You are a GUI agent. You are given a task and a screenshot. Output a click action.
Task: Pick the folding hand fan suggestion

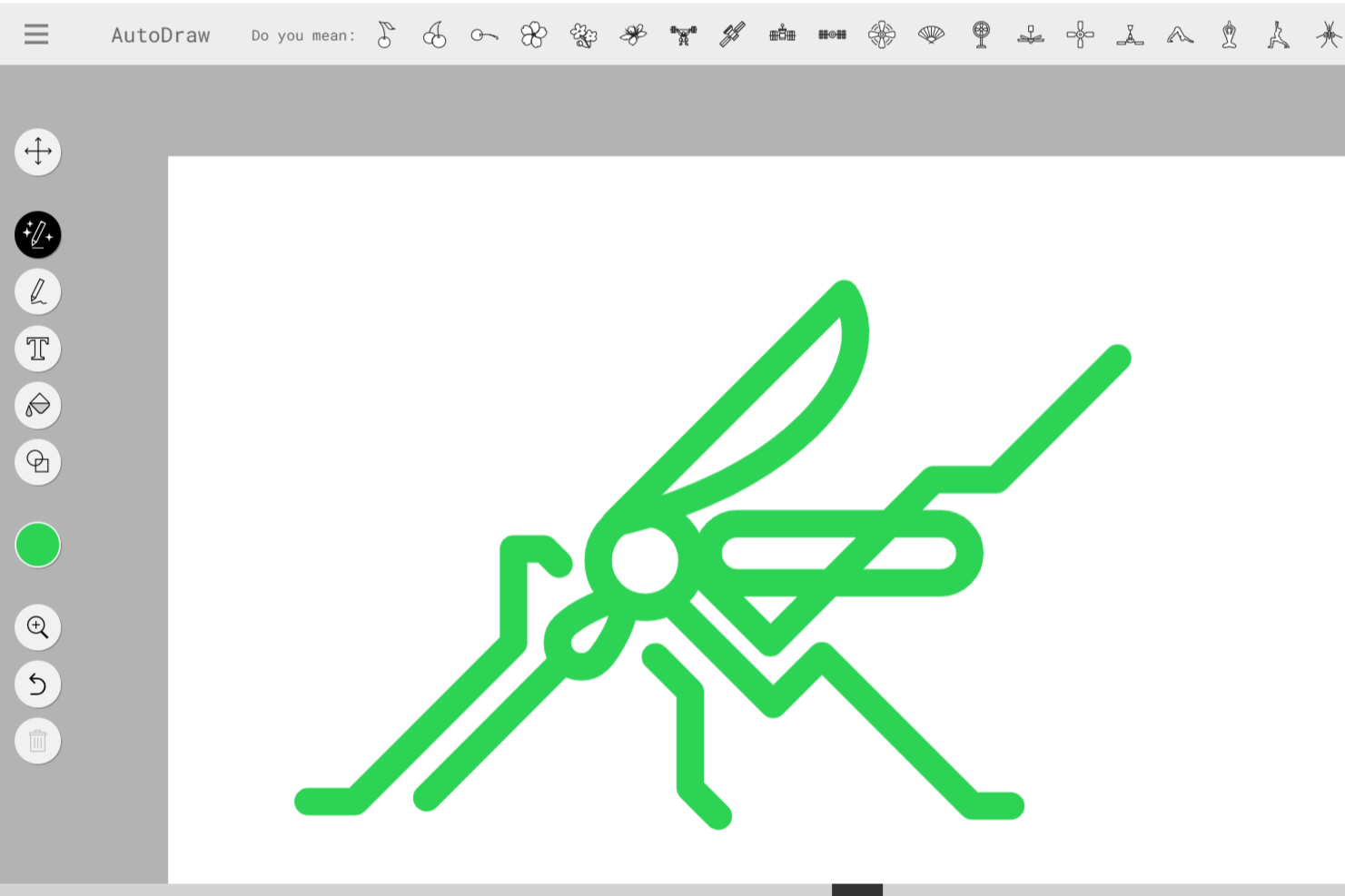[x=931, y=34]
